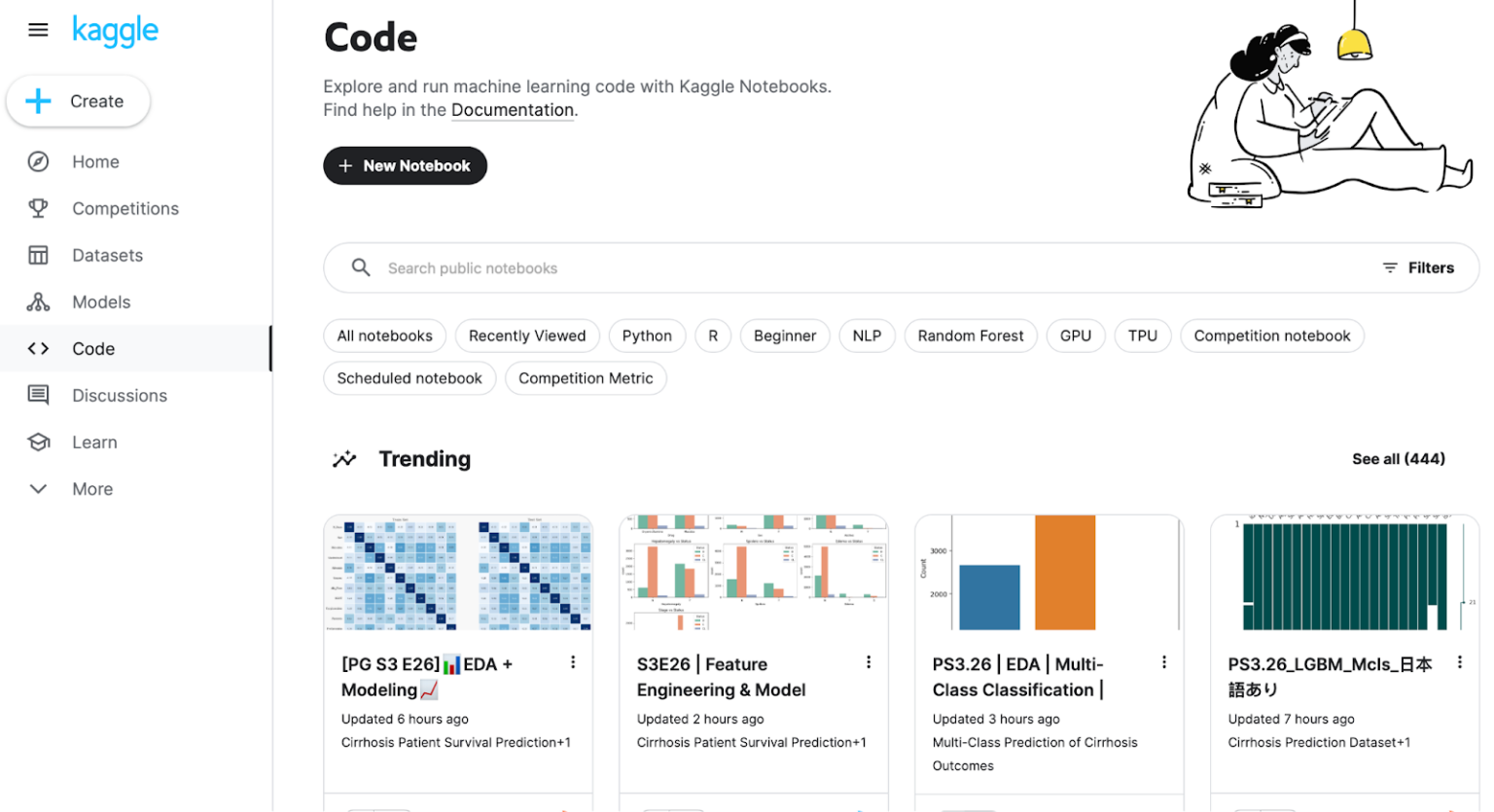Toggle the Beginner notebooks filter
The width and height of the screenshot is (1494, 812).
785,335
